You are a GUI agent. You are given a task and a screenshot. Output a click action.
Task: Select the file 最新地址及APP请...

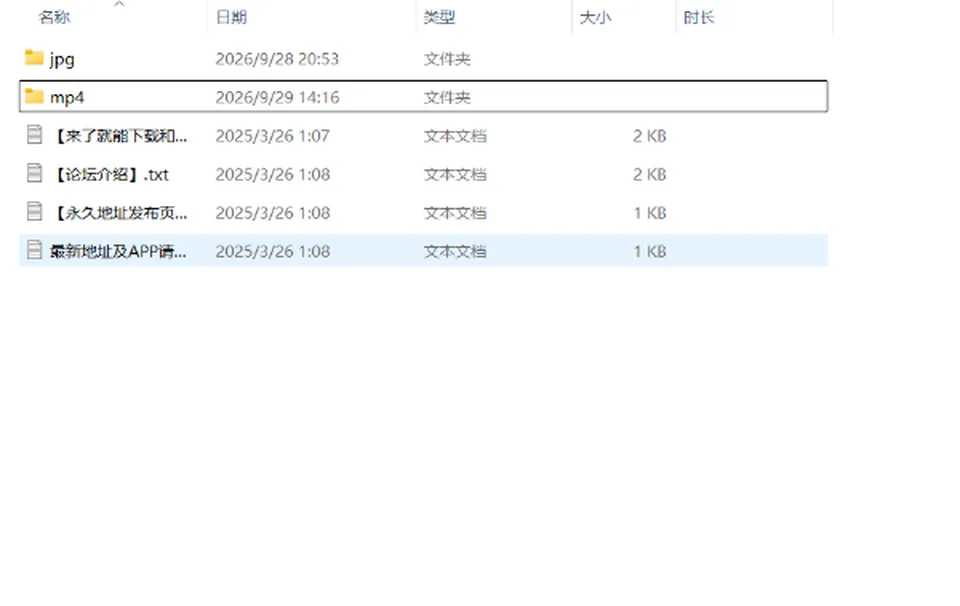point(119,252)
